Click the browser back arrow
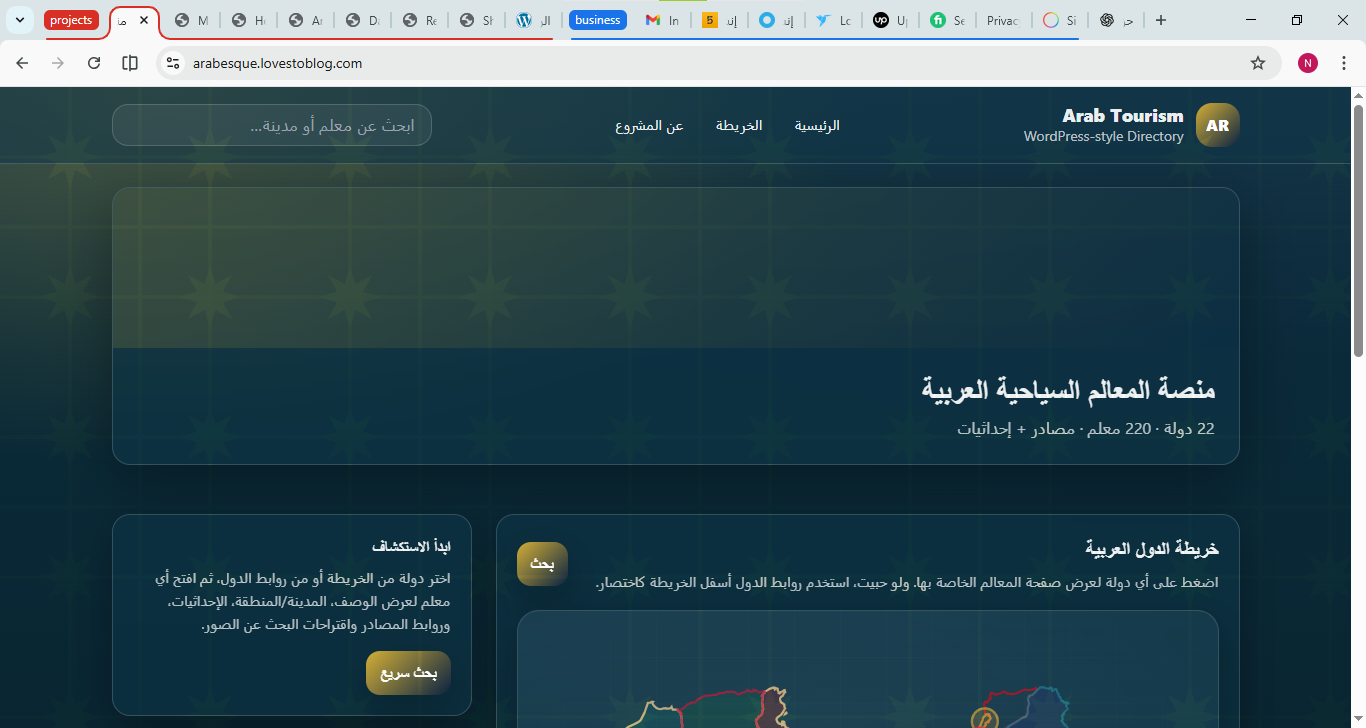The width and height of the screenshot is (1366, 728). coord(22,62)
